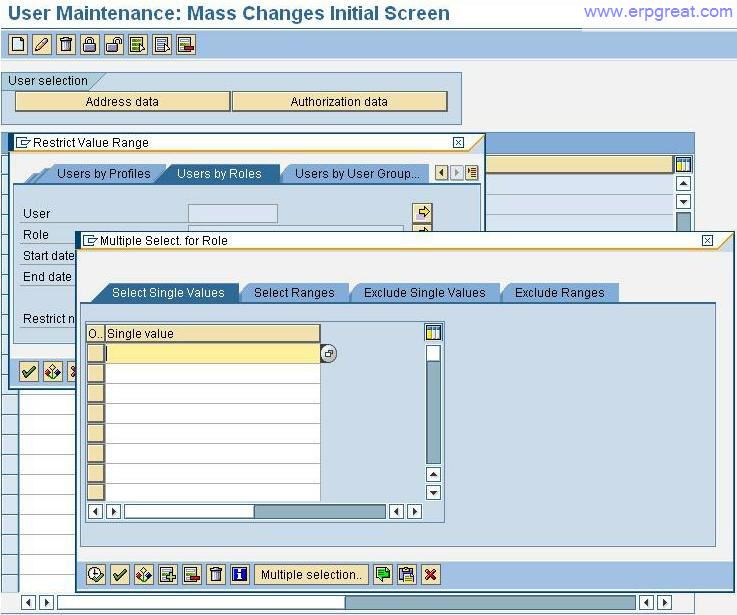Click the Execute clock icon in Multiple Select toolbar
737x615 pixels.
[x=96, y=575]
